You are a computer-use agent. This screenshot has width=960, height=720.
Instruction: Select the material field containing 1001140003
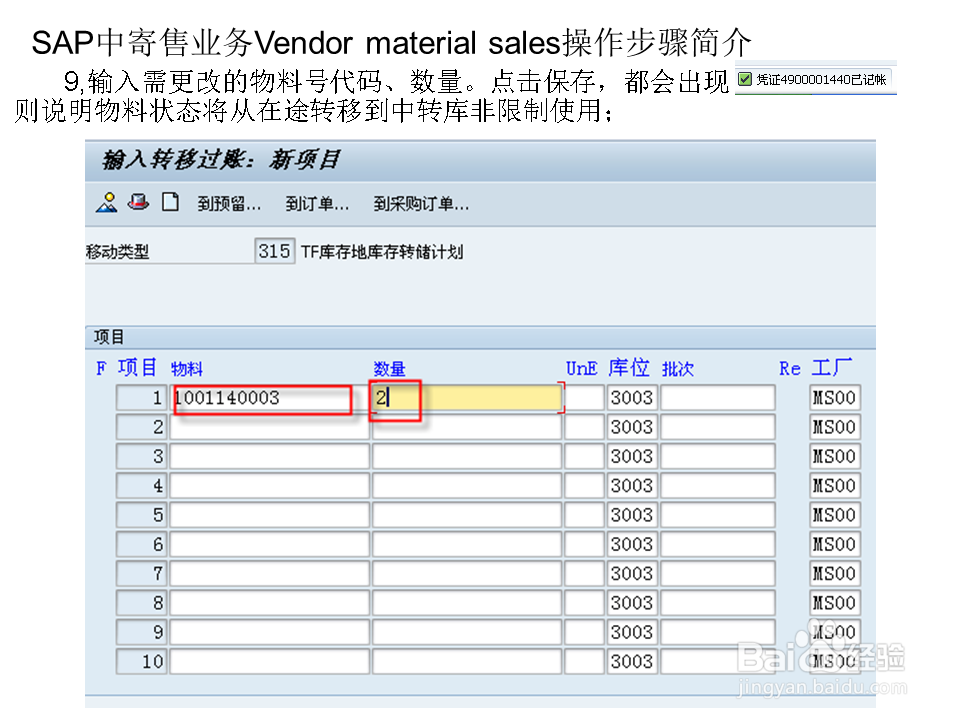point(263,397)
